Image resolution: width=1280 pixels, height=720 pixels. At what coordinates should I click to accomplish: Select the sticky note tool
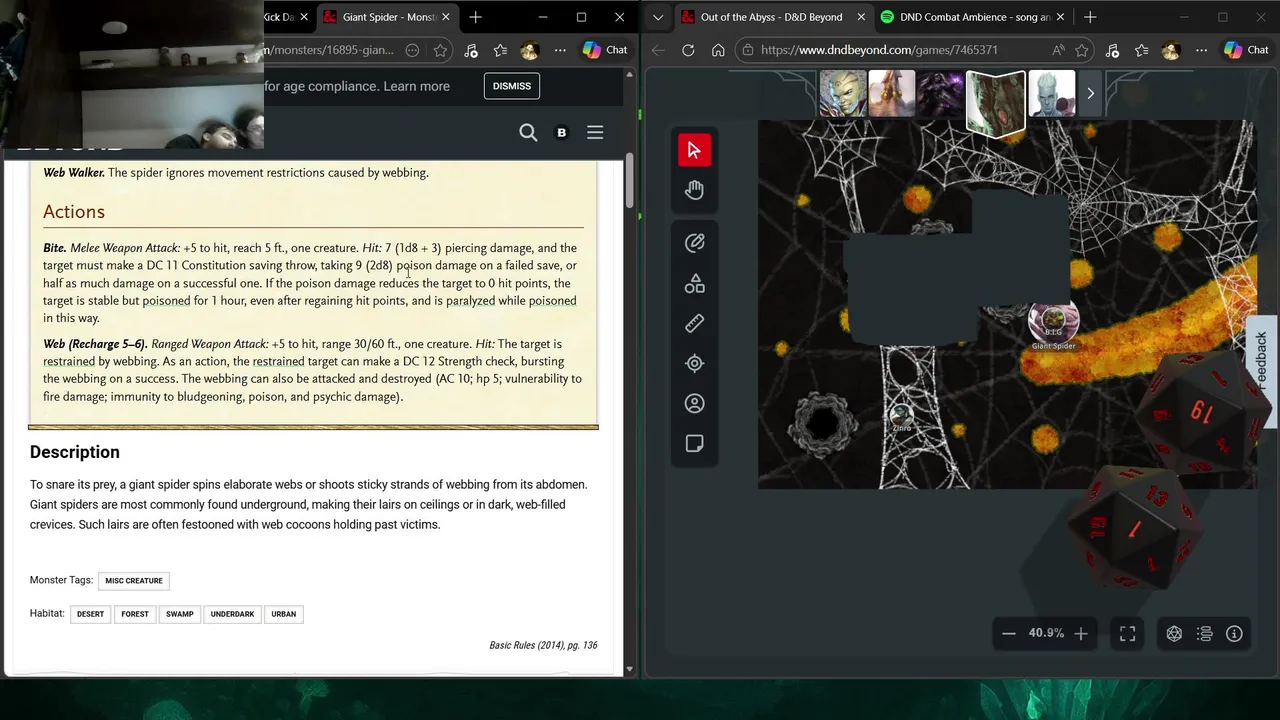694,444
